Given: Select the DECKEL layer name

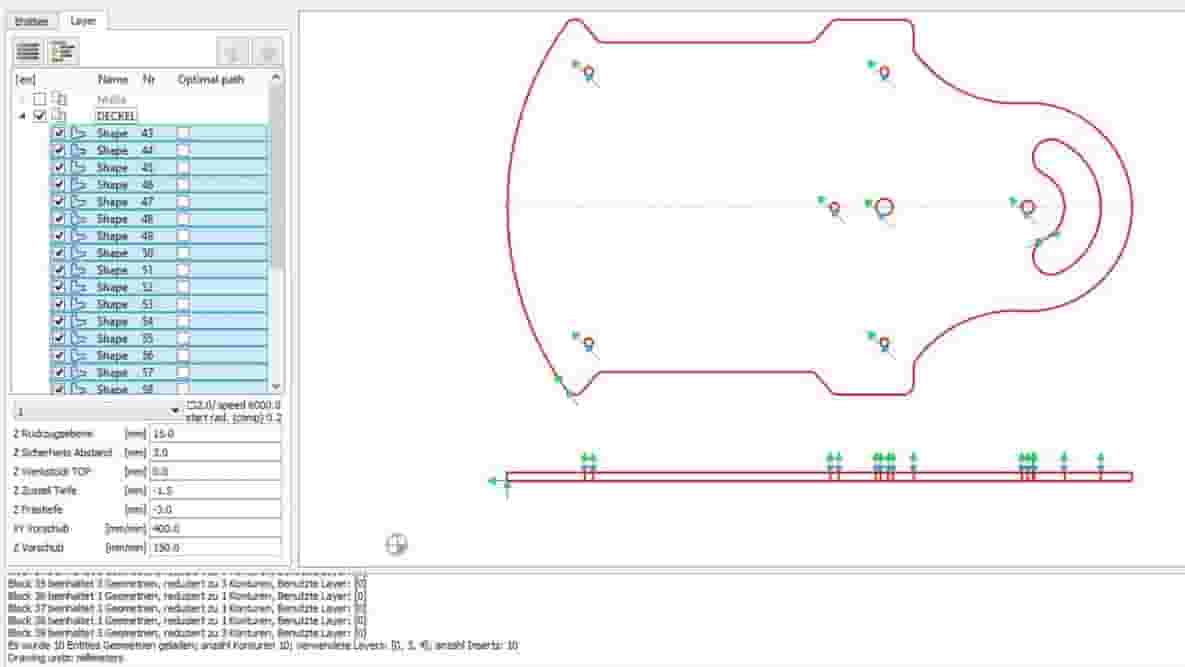Looking at the screenshot, I should click(116, 116).
